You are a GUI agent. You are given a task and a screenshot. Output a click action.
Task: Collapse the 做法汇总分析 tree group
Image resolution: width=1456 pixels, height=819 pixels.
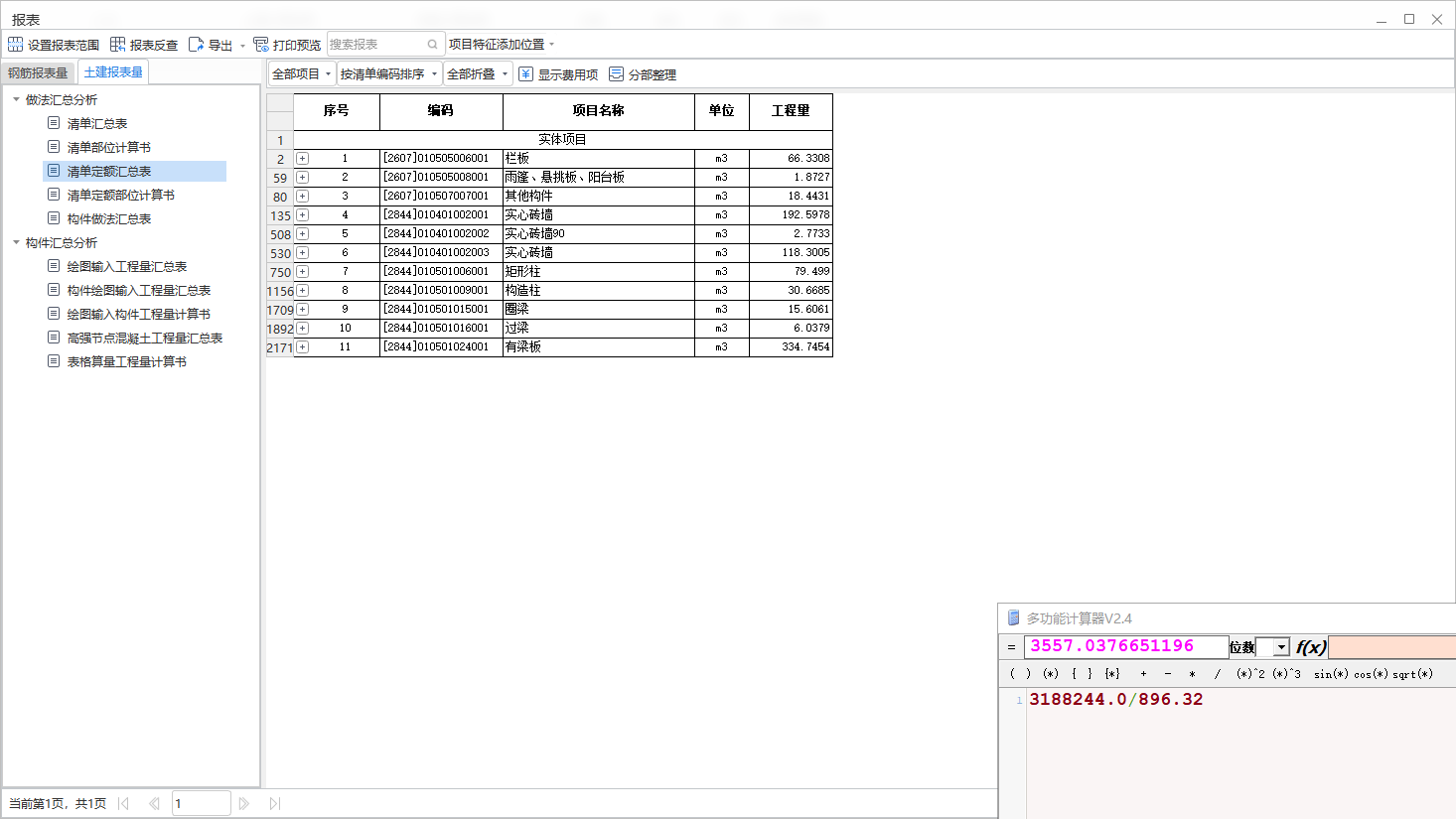(16, 99)
